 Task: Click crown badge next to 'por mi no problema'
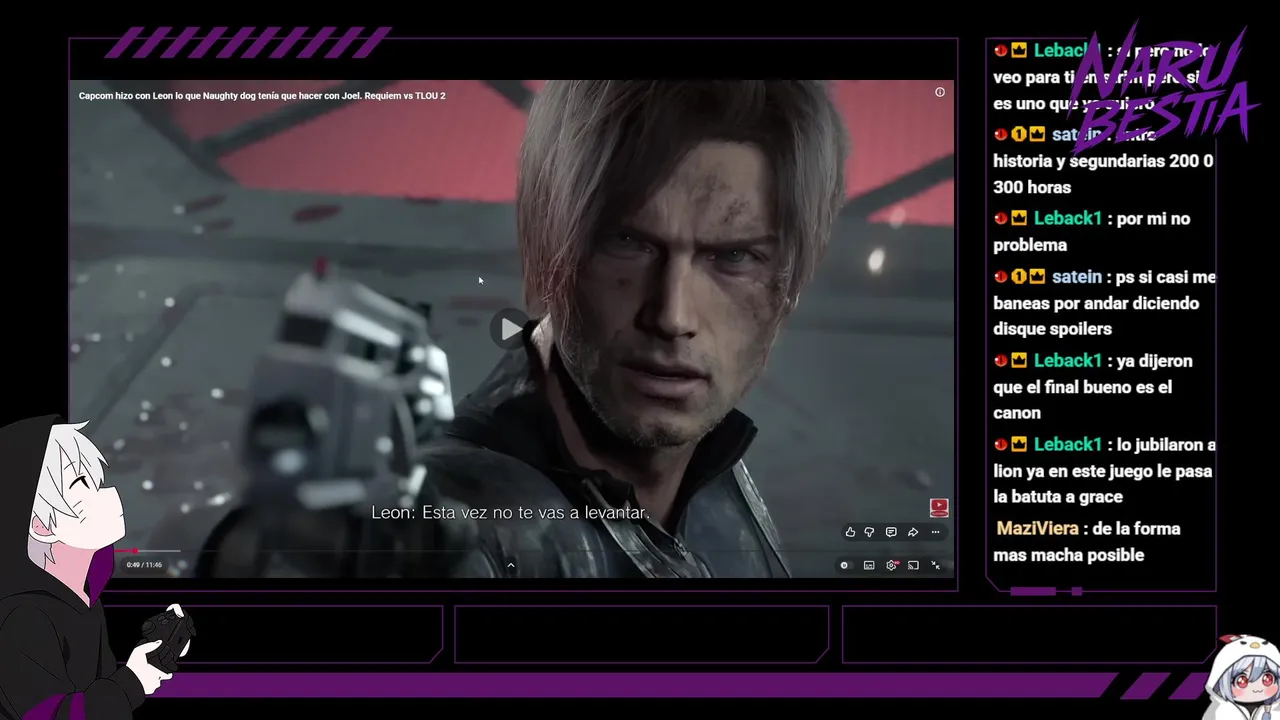tap(1019, 218)
